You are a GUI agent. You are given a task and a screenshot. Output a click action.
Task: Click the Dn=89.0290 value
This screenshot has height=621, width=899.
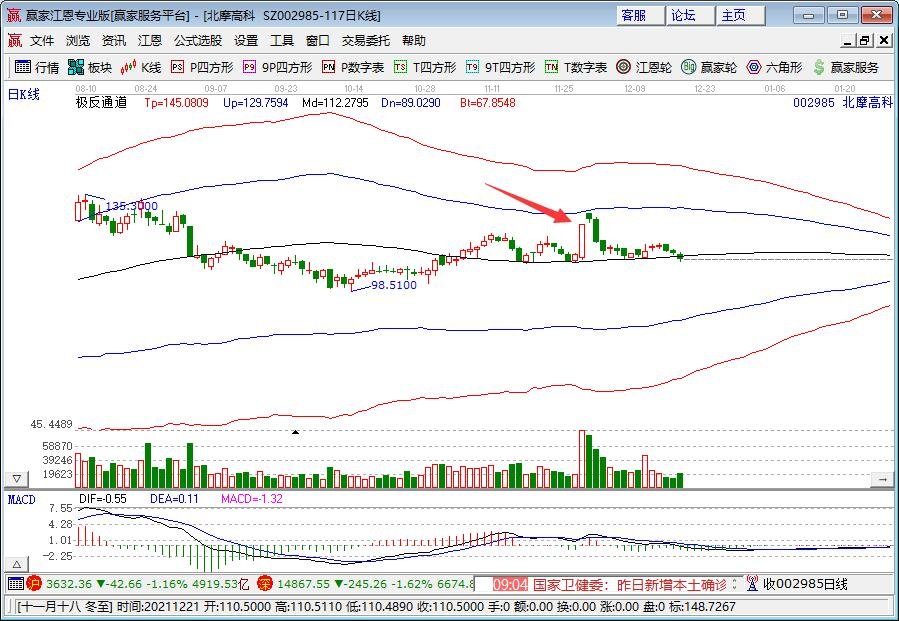pos(411,103)
